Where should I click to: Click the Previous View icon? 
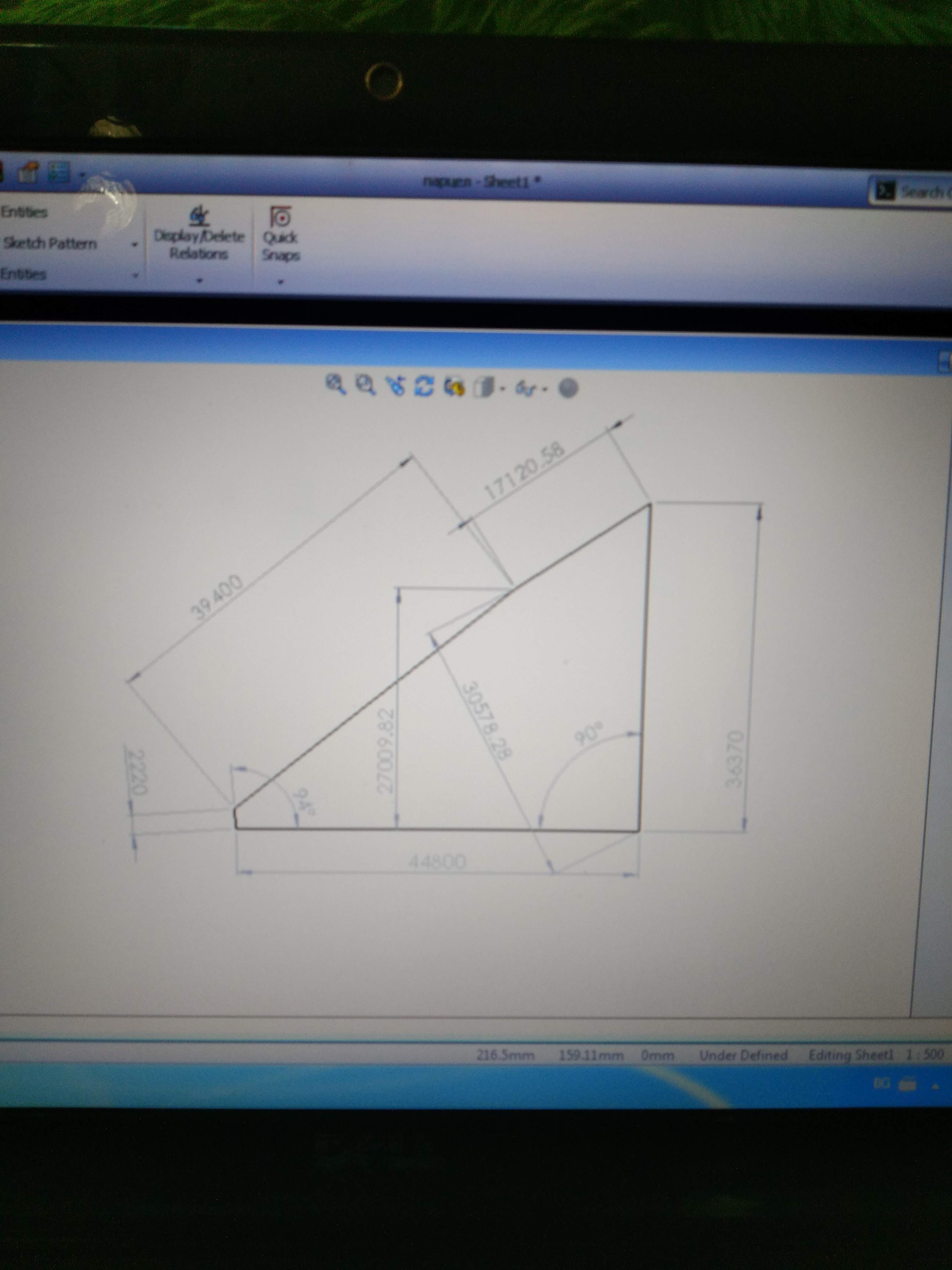coord(395,386)
